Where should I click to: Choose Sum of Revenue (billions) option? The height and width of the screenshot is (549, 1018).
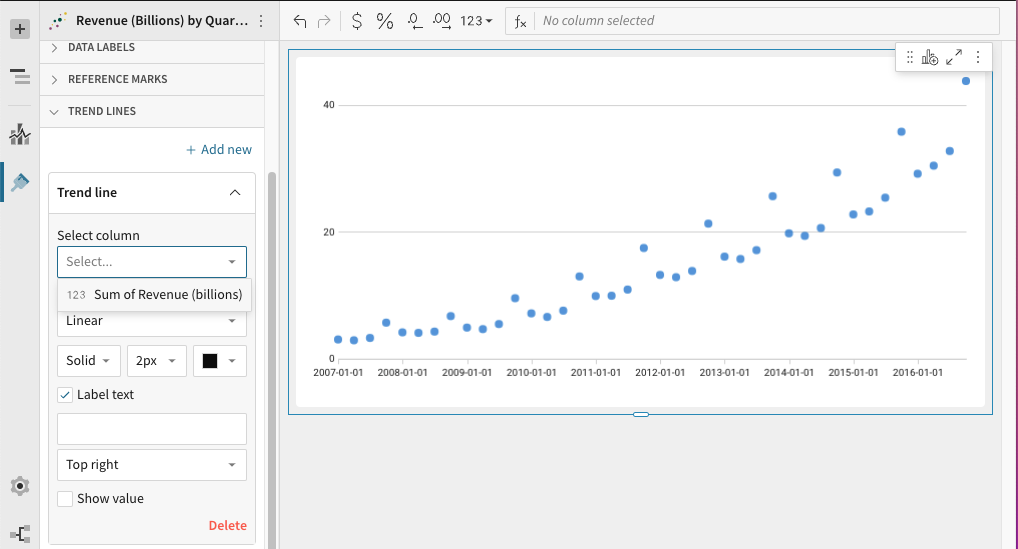(x=167, y=295)
